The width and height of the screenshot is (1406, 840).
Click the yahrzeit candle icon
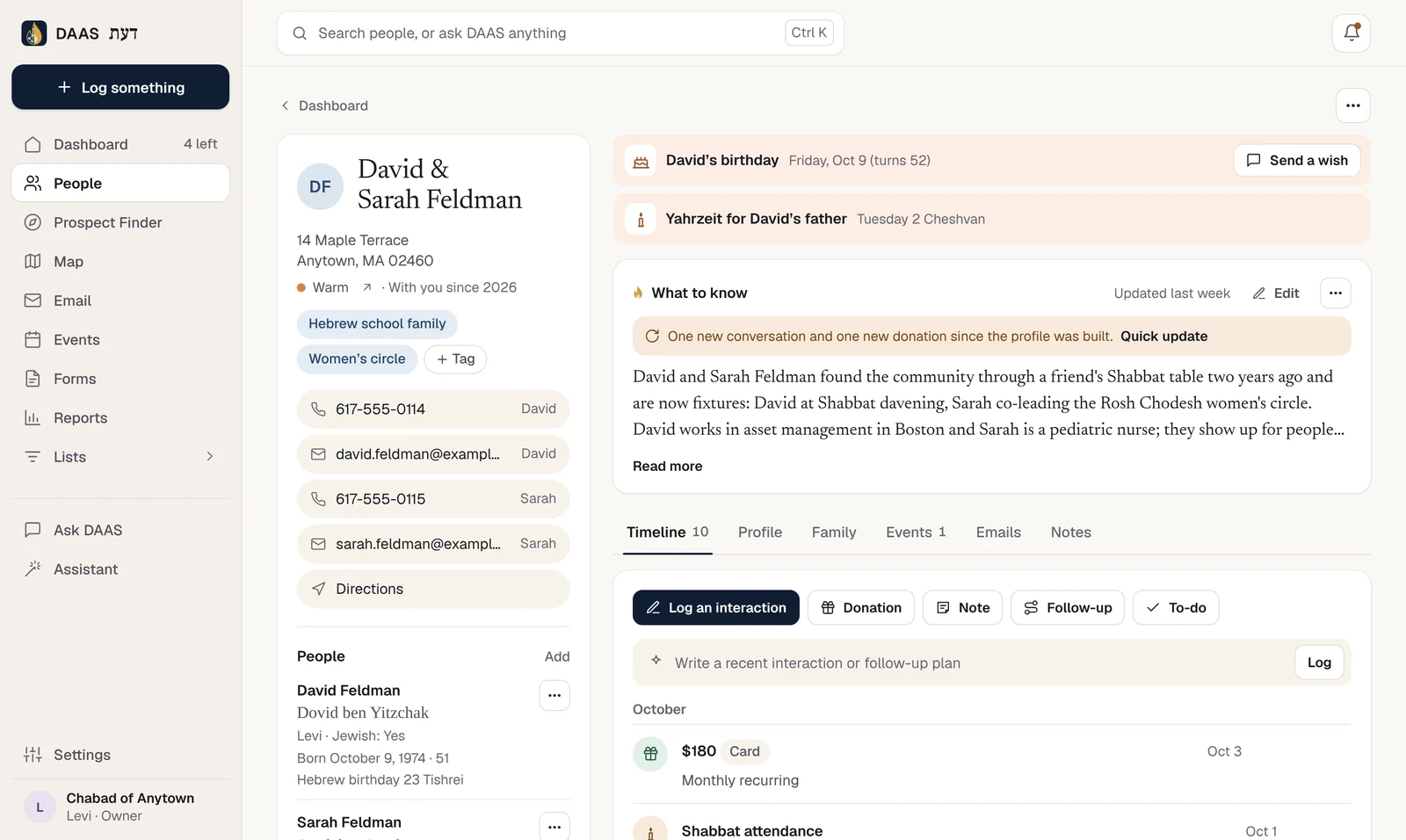(641, 220)
